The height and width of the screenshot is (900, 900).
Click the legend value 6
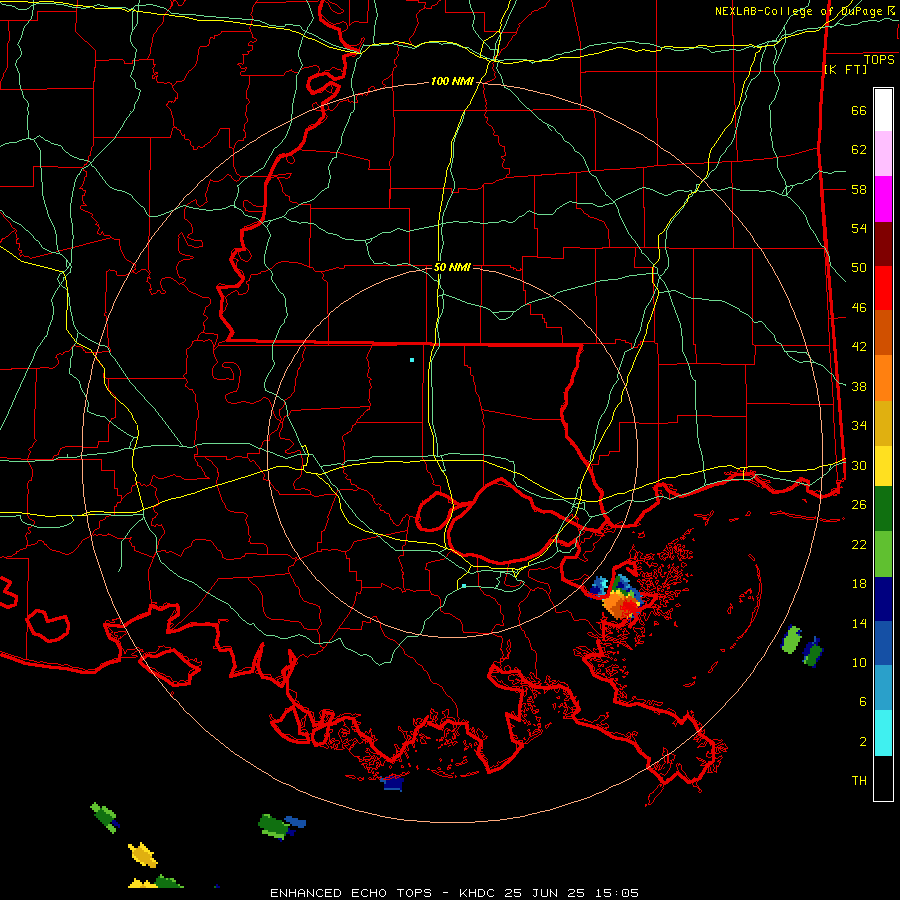pyautogui.click(x=863, y=702)
